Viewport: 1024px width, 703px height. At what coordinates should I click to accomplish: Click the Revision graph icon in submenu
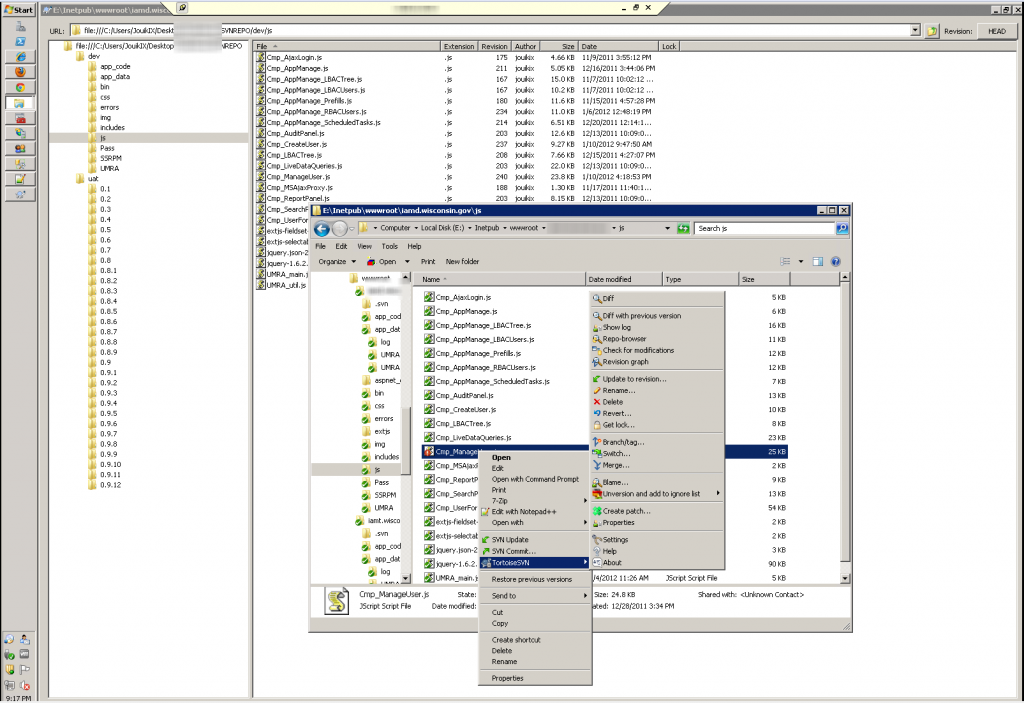597,362
